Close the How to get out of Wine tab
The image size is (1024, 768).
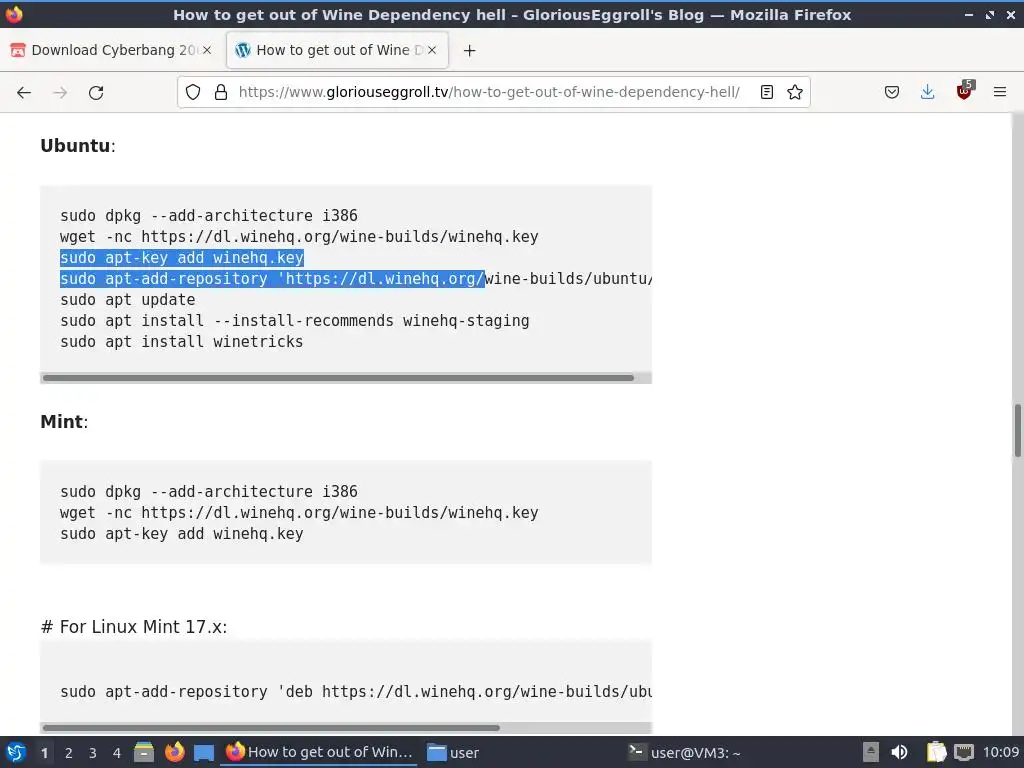[x=432, y=50]
